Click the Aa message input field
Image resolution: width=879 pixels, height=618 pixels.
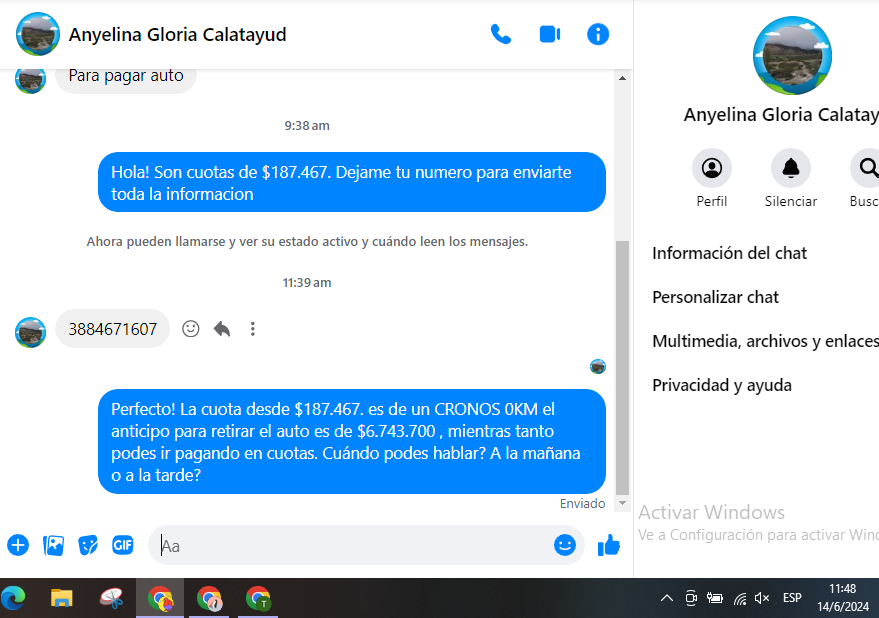tap(350, 546)
